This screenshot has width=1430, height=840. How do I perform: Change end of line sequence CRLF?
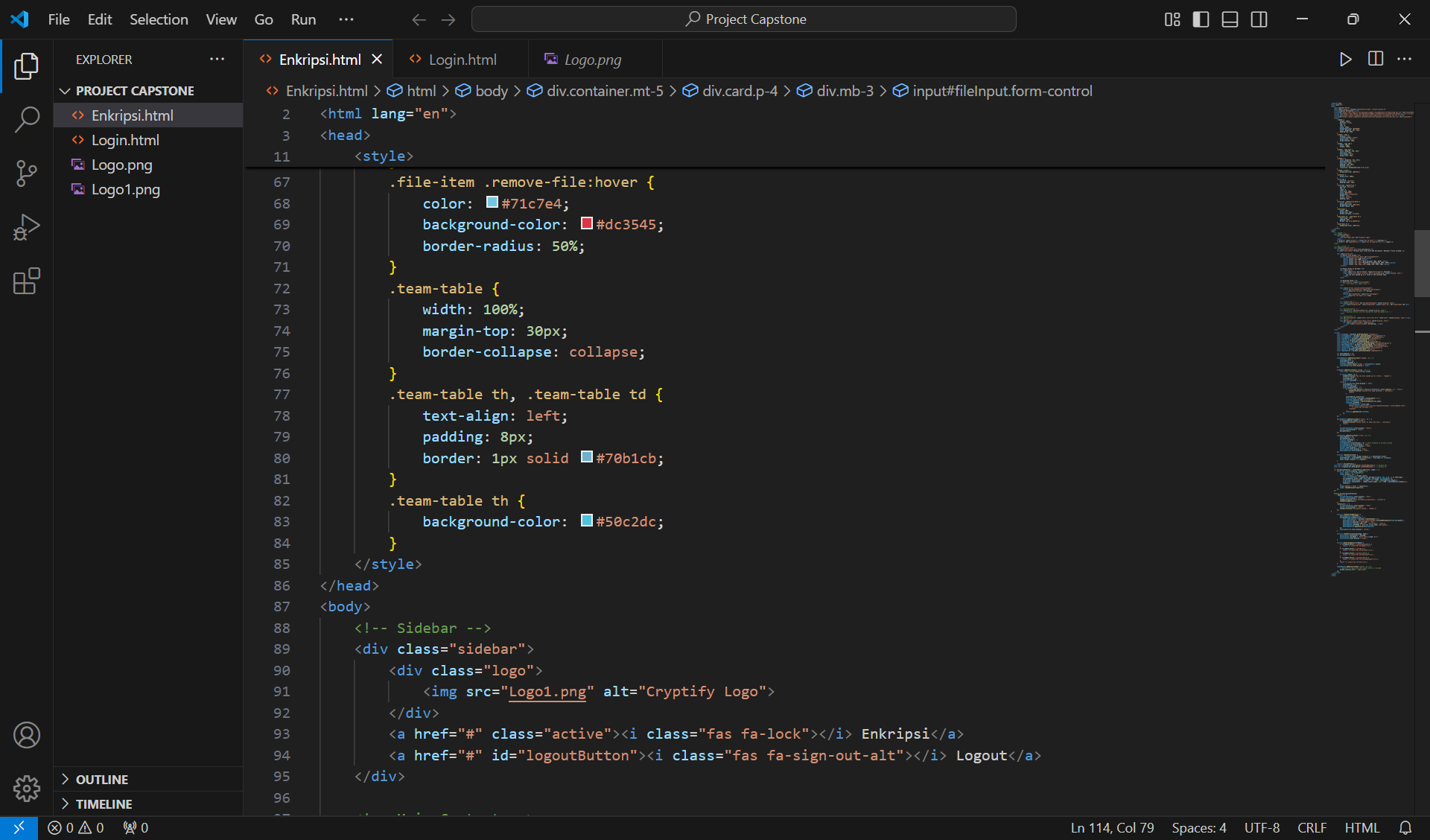1312,827
